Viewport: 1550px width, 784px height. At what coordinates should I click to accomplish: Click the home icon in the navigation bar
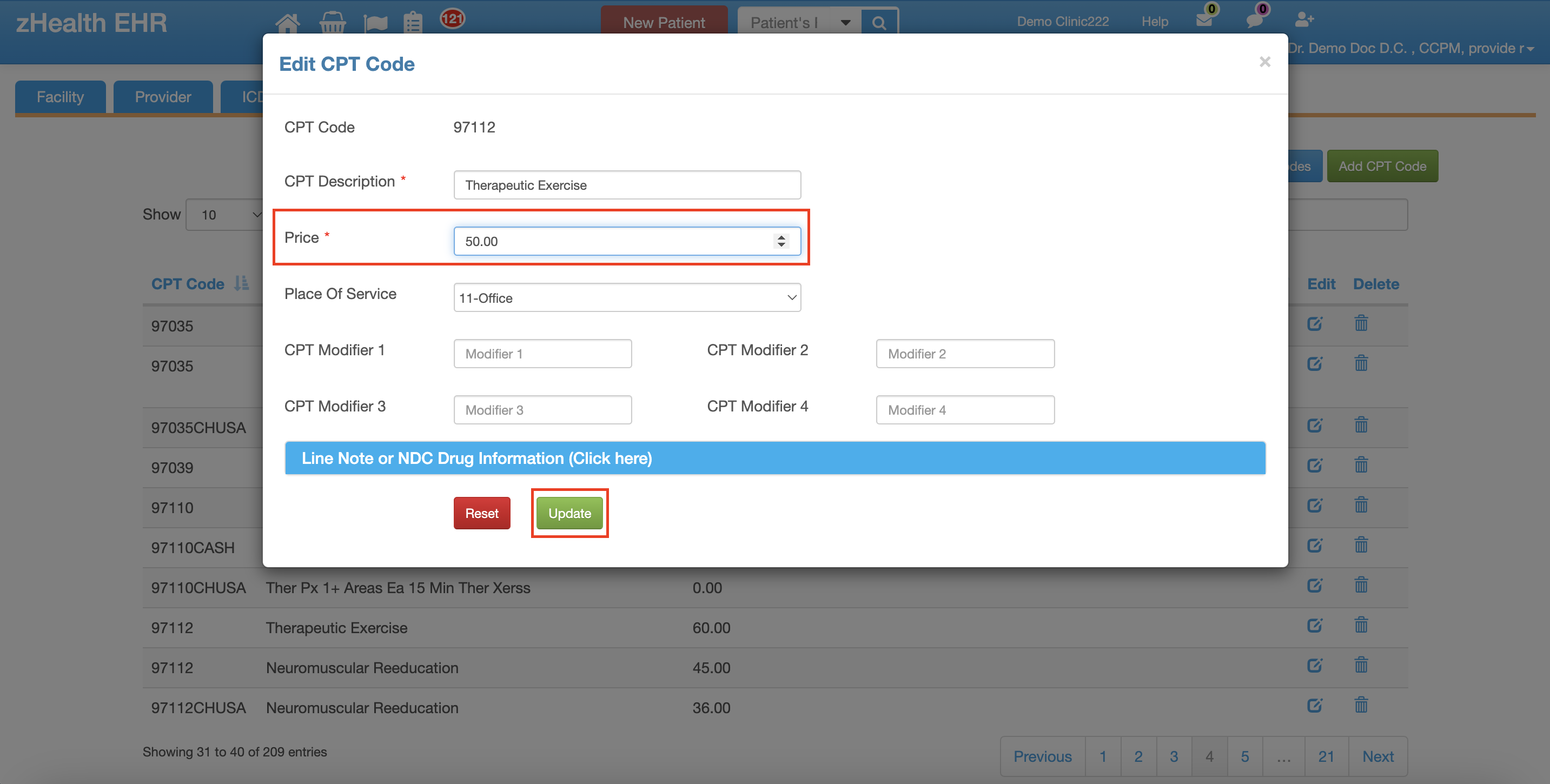tap(288, 23)
